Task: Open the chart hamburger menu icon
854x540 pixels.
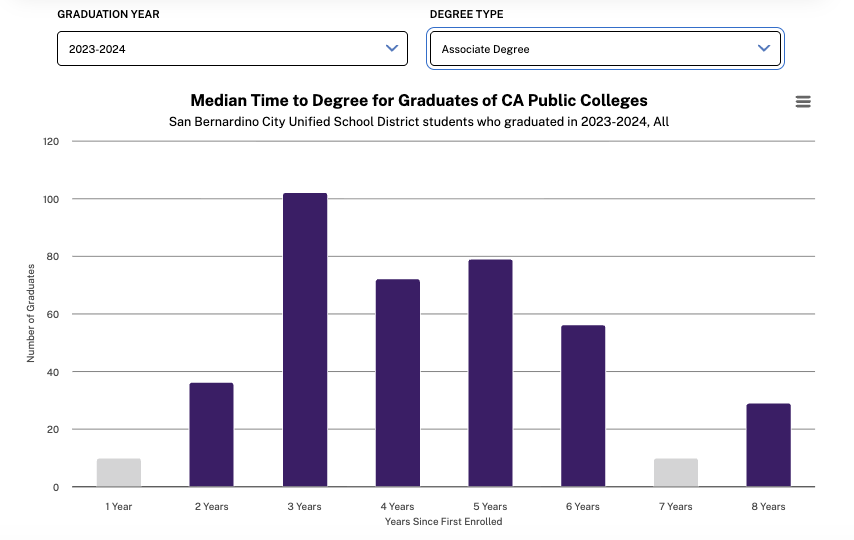Action: coord(802,102)
